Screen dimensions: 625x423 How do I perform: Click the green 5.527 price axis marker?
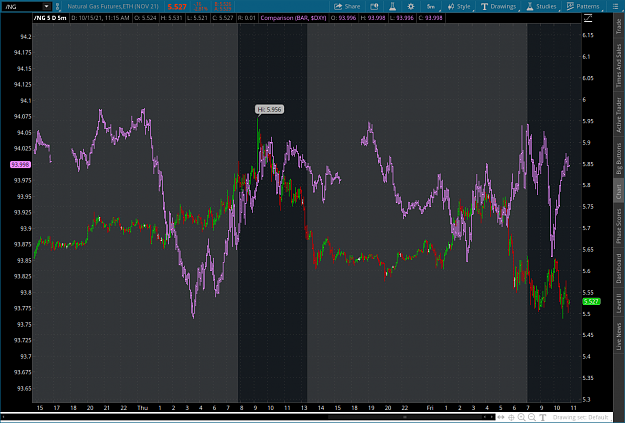click(x=591, y=301)
